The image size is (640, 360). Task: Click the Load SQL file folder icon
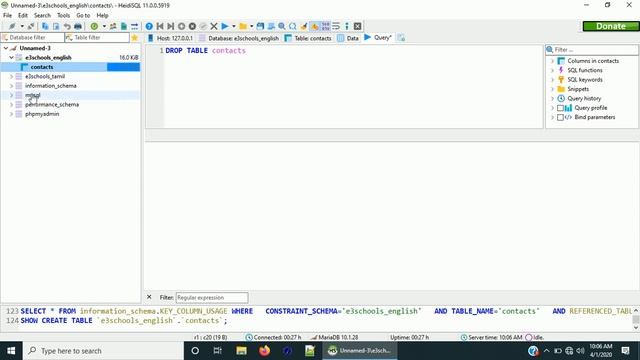(243, 26)
